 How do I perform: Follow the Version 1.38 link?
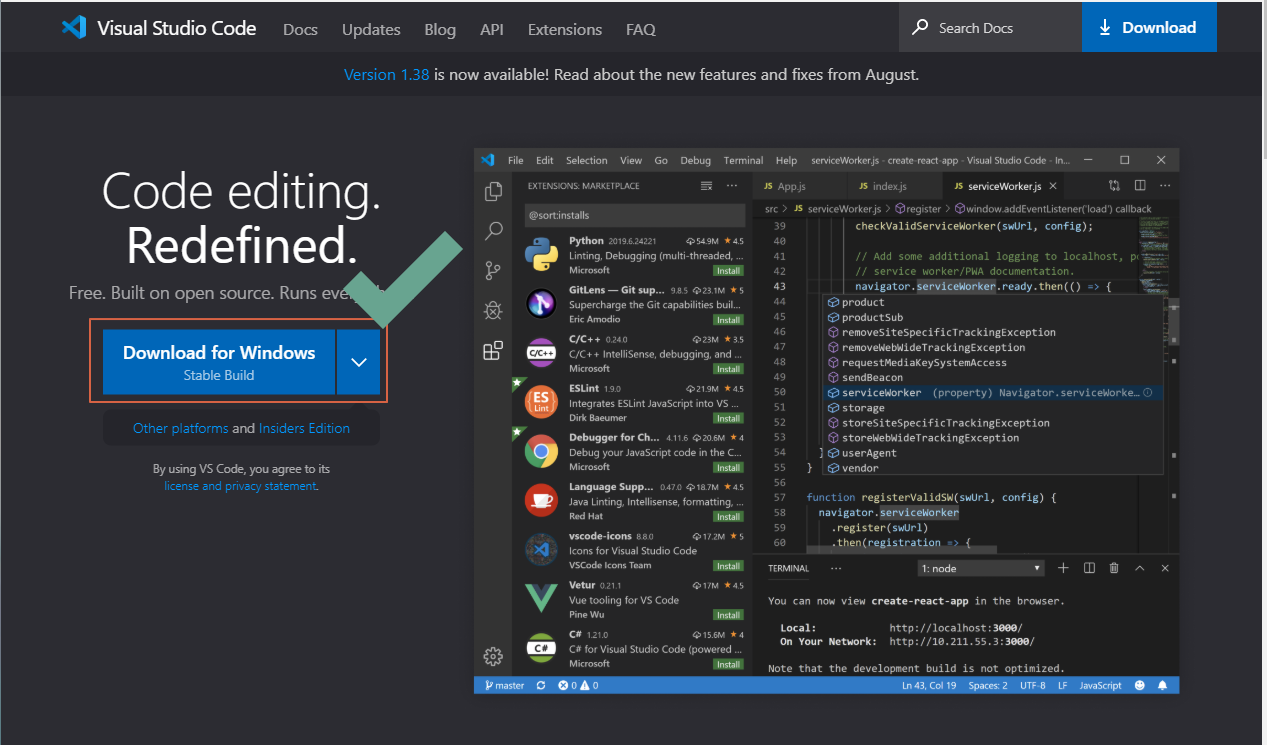pyautogui.click(x=386, y=74)
